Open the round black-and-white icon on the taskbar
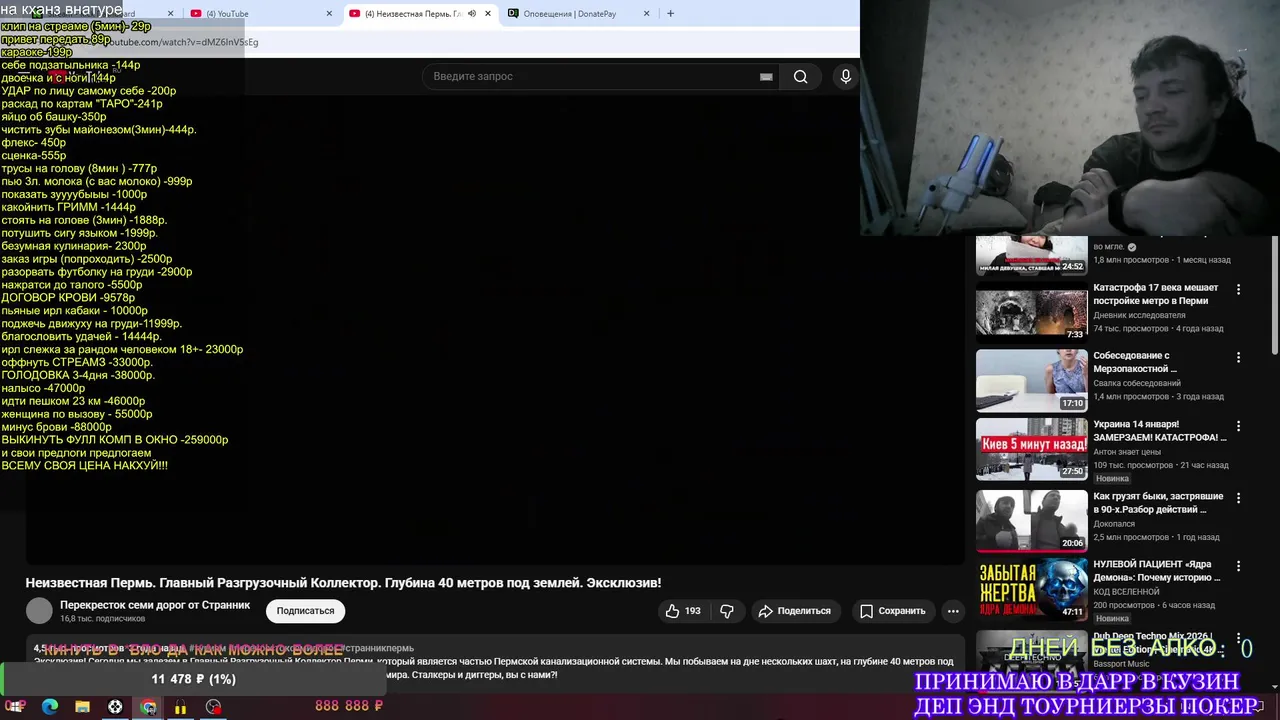This screenshot has width=1280, height=720. 115,707
